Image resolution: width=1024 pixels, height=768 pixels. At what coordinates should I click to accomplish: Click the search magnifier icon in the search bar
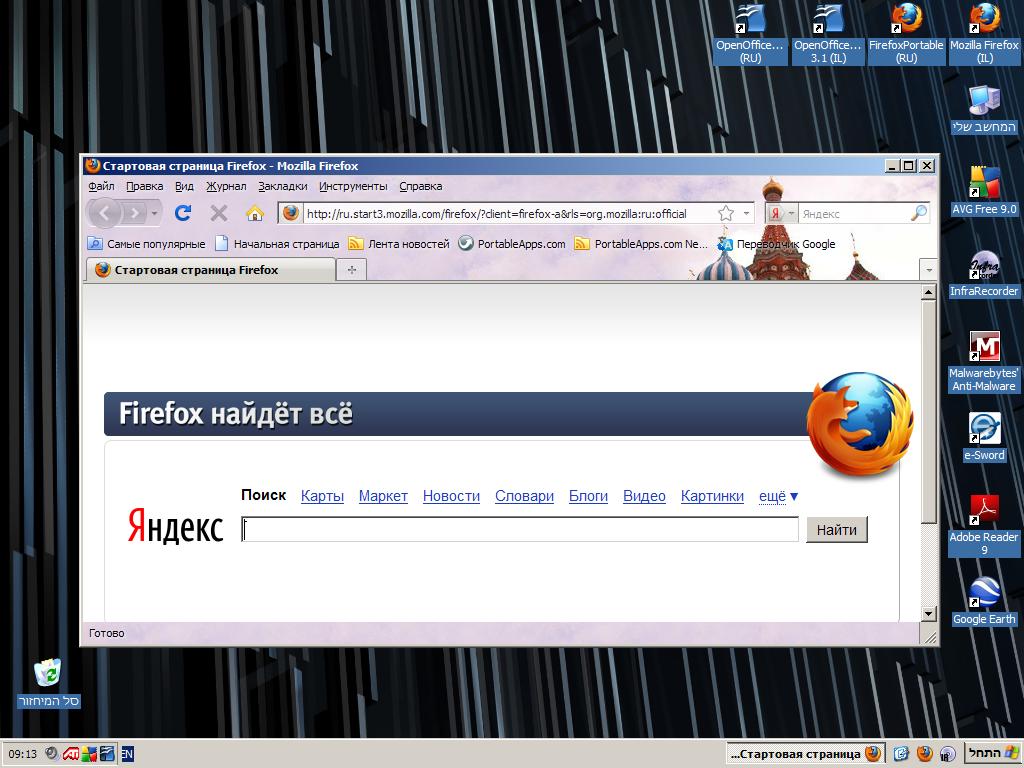(918, 213)
